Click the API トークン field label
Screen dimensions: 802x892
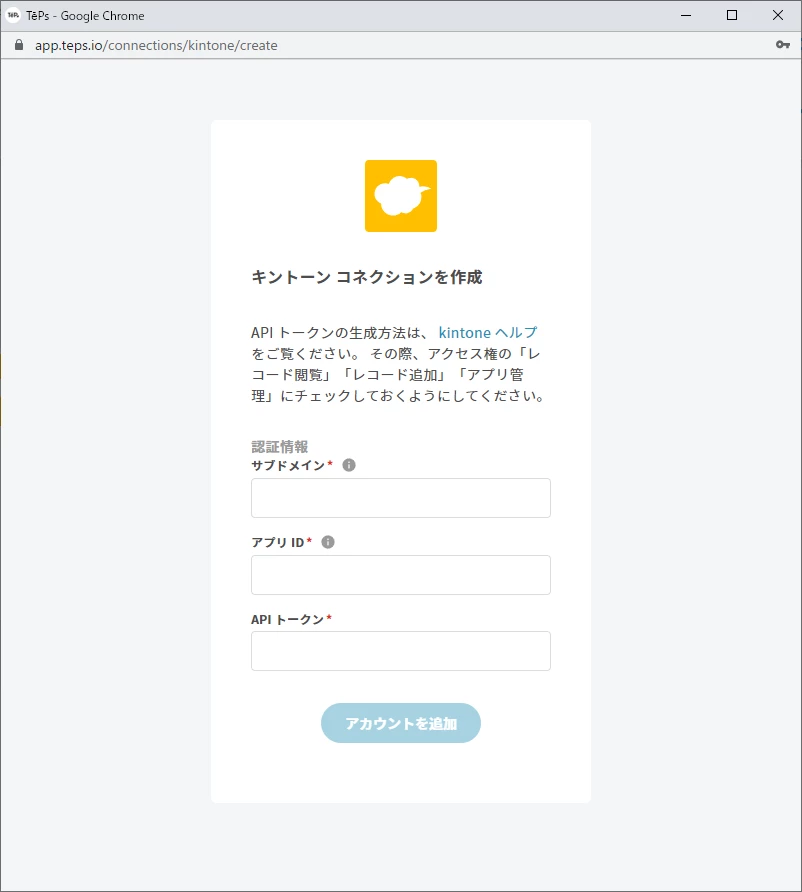287,619
